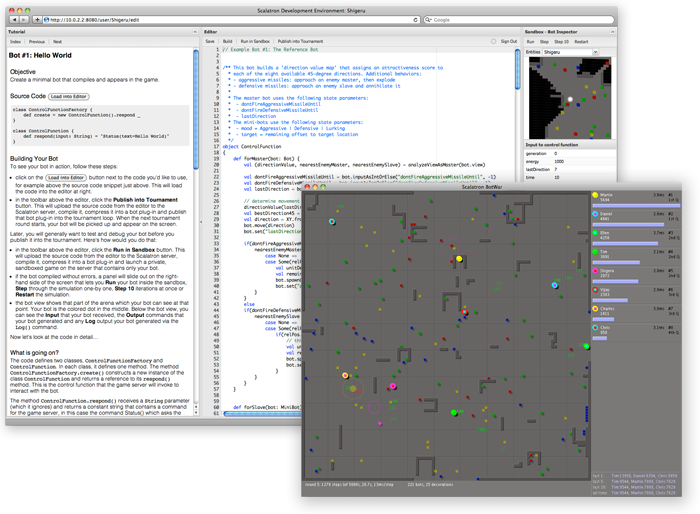Image resolution: width=700 pixels, height=514 pixels.
Task: Click the 'Objective' heading in tutorial
Action: pyautogui.click(x=23, y=71)
